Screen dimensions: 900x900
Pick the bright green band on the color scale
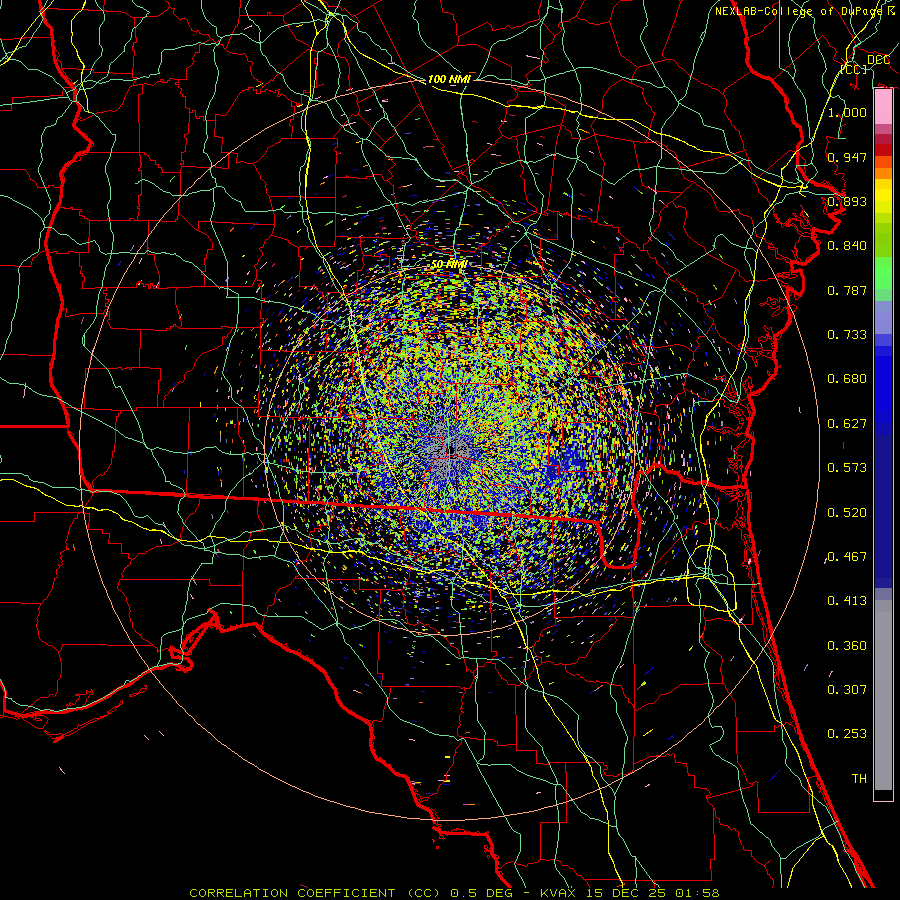pos(883,273)
